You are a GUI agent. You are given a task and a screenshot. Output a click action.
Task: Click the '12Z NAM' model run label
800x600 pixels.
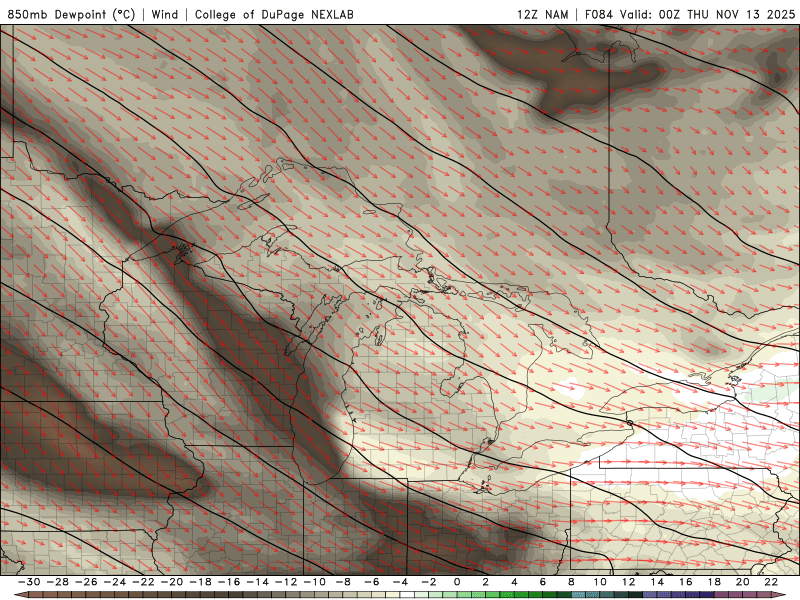point(543,14)
